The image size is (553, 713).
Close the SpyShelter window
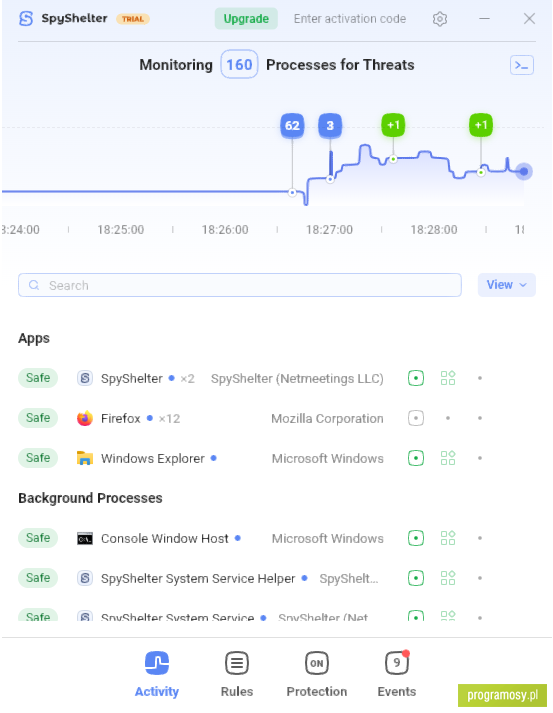(x=529, y=19)
